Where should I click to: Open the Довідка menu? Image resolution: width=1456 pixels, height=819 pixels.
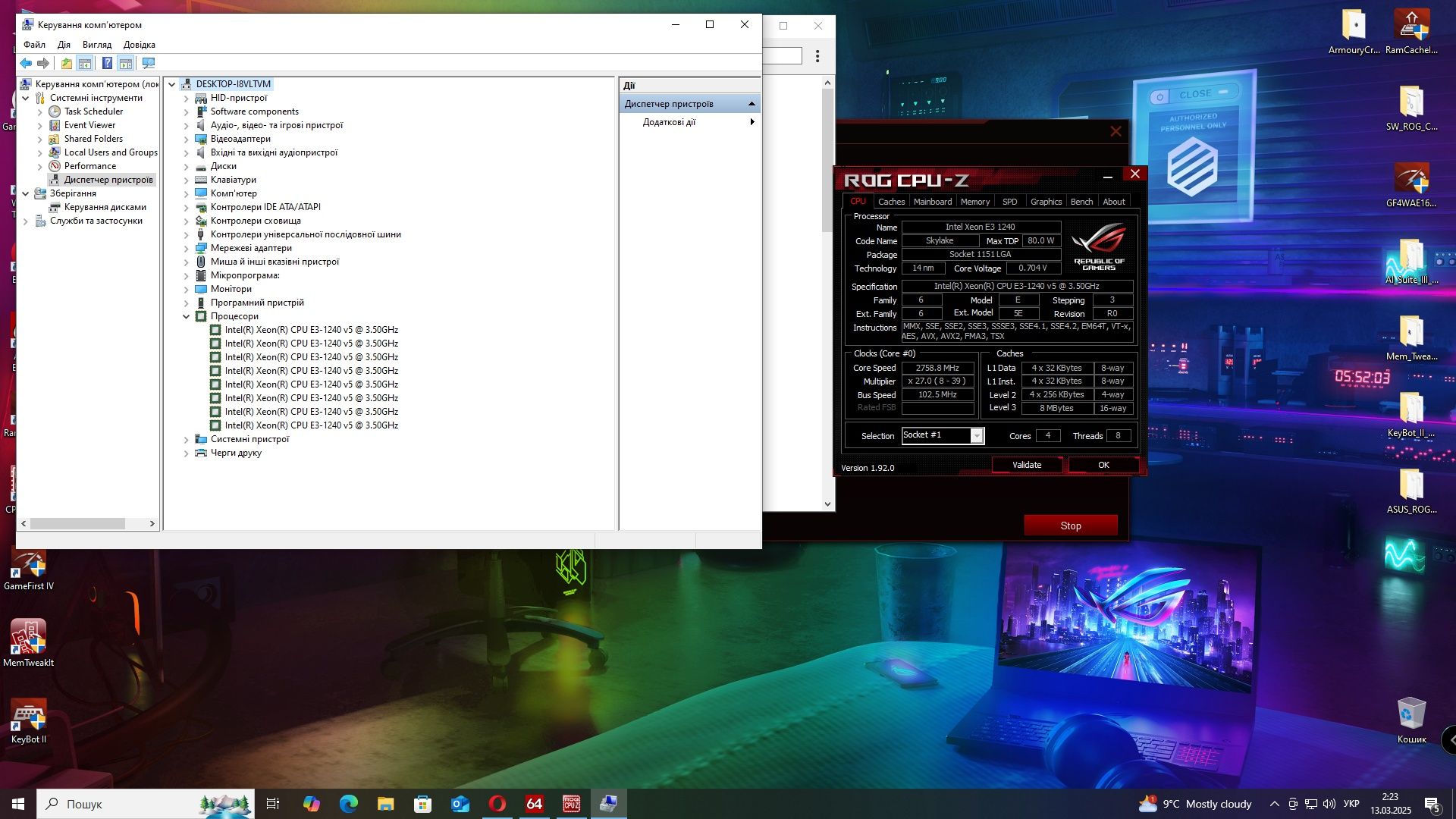click(140, 45)
